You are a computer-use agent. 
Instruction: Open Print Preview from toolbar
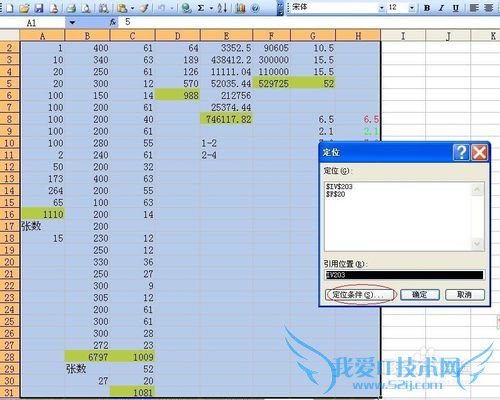tap(86, 8)
